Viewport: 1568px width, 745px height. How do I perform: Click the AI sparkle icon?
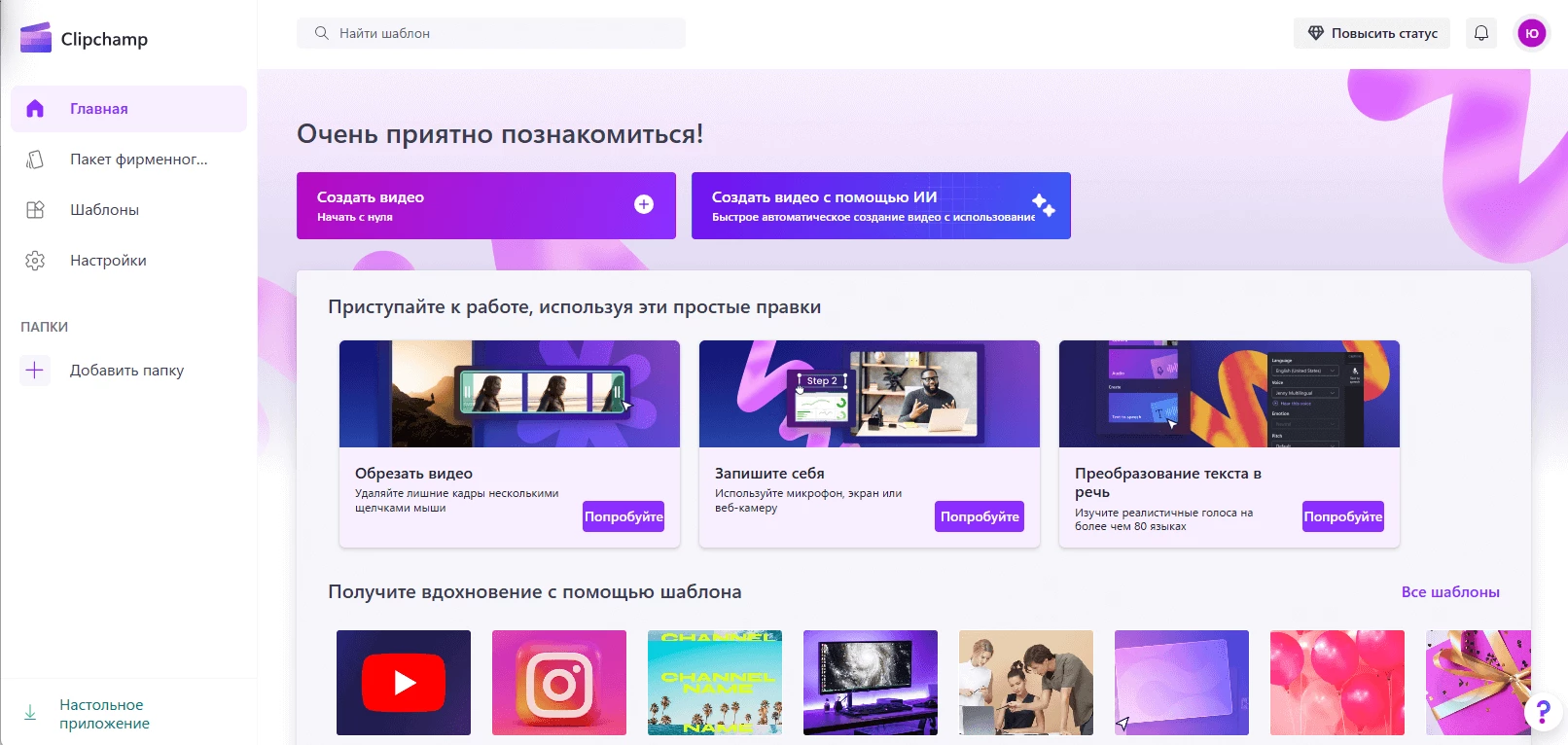pos(1044,205)
